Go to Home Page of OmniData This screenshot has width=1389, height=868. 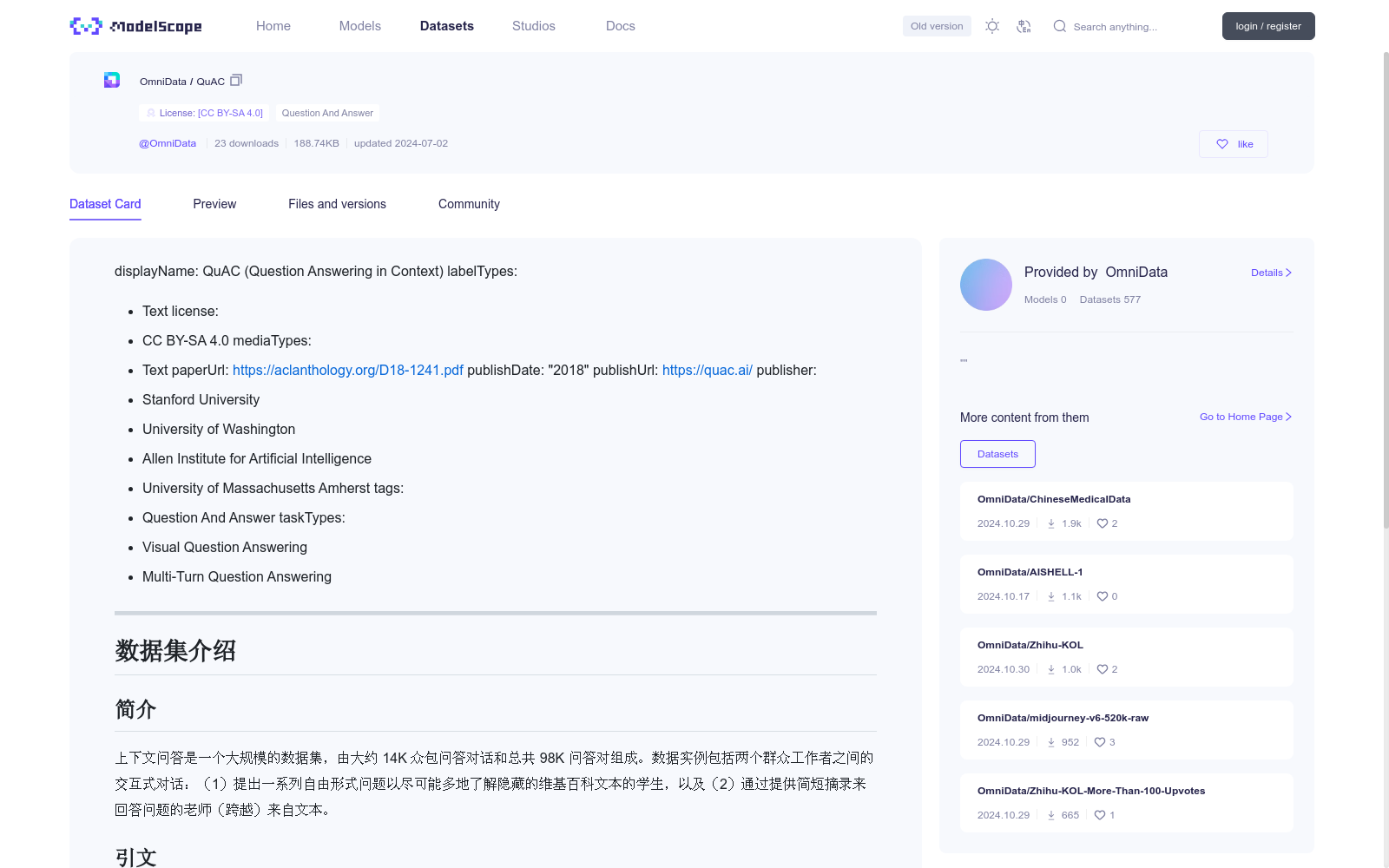(x=1246, y=417)
